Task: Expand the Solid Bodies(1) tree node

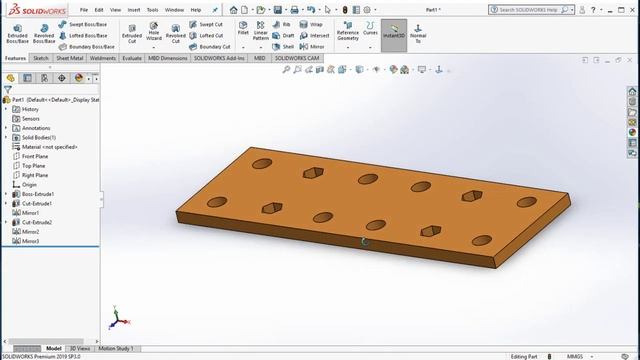Action: tap(6, 138)
